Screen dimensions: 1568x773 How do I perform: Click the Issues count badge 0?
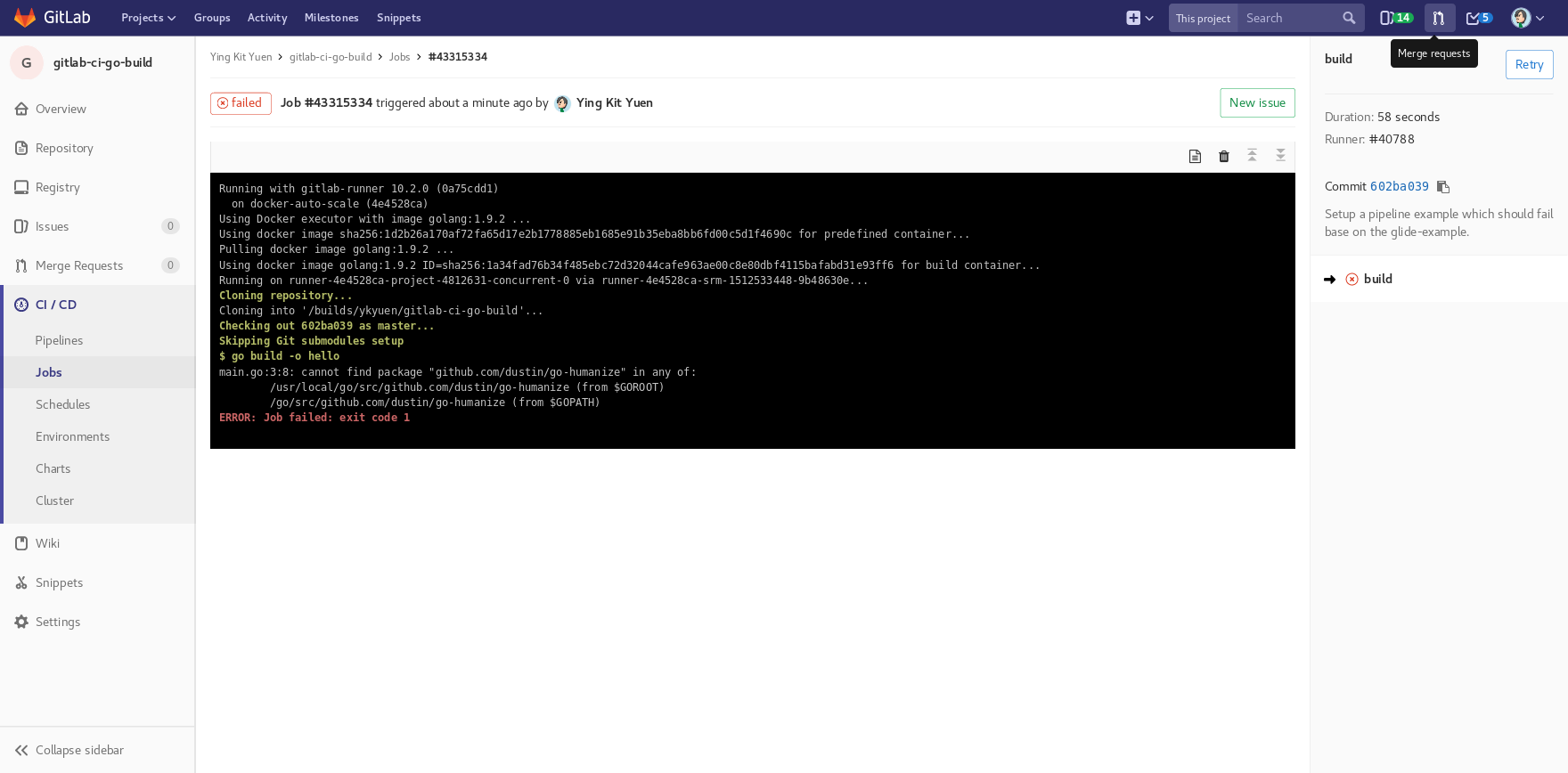(170, 226)
